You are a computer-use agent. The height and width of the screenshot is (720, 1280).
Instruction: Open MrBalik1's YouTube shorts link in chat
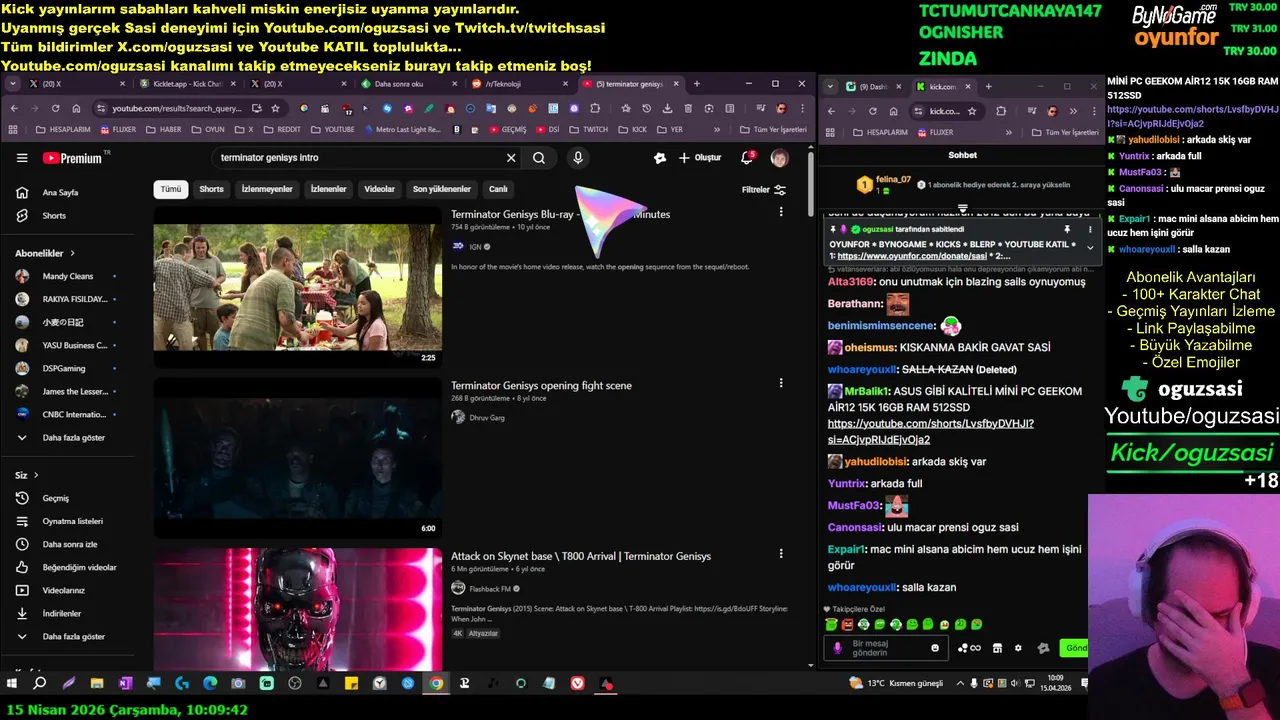[x=930, y=431]
